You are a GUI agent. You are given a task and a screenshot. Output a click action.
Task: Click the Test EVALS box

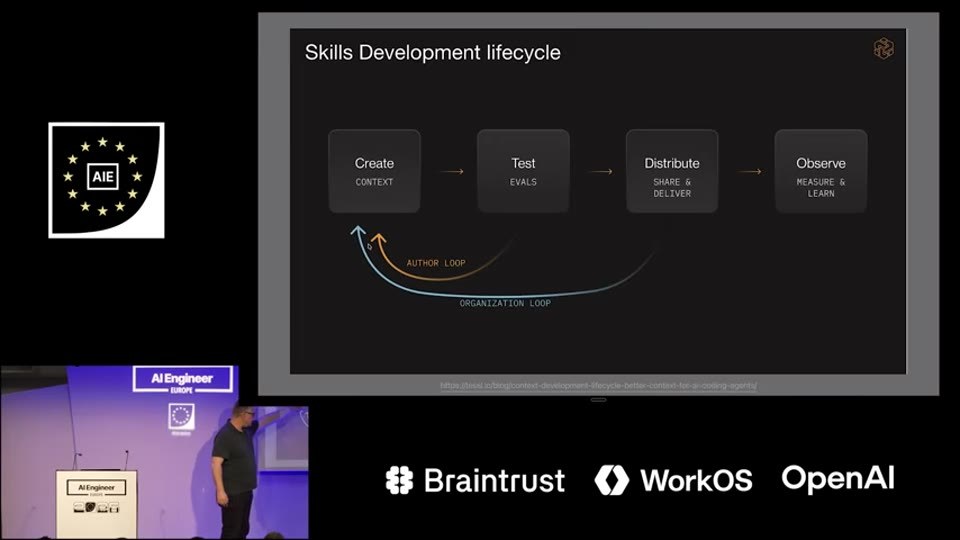[x=523, y=171]
